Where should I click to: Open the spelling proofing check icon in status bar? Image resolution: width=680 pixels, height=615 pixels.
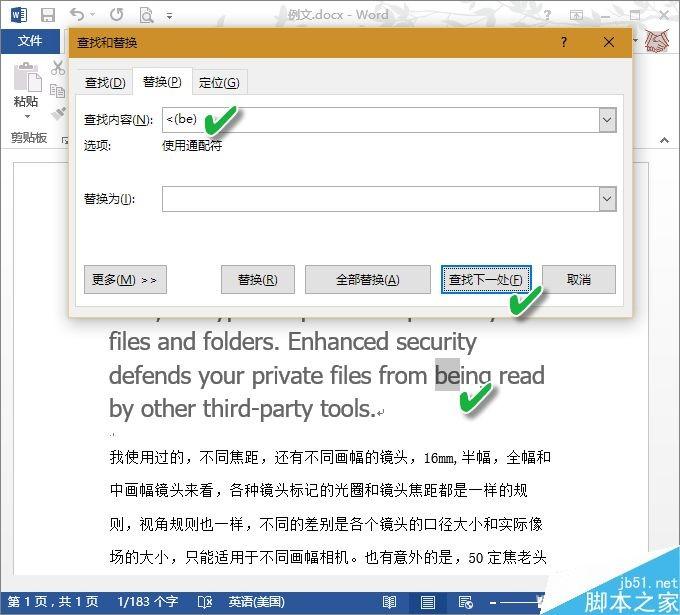pos(205,602)
